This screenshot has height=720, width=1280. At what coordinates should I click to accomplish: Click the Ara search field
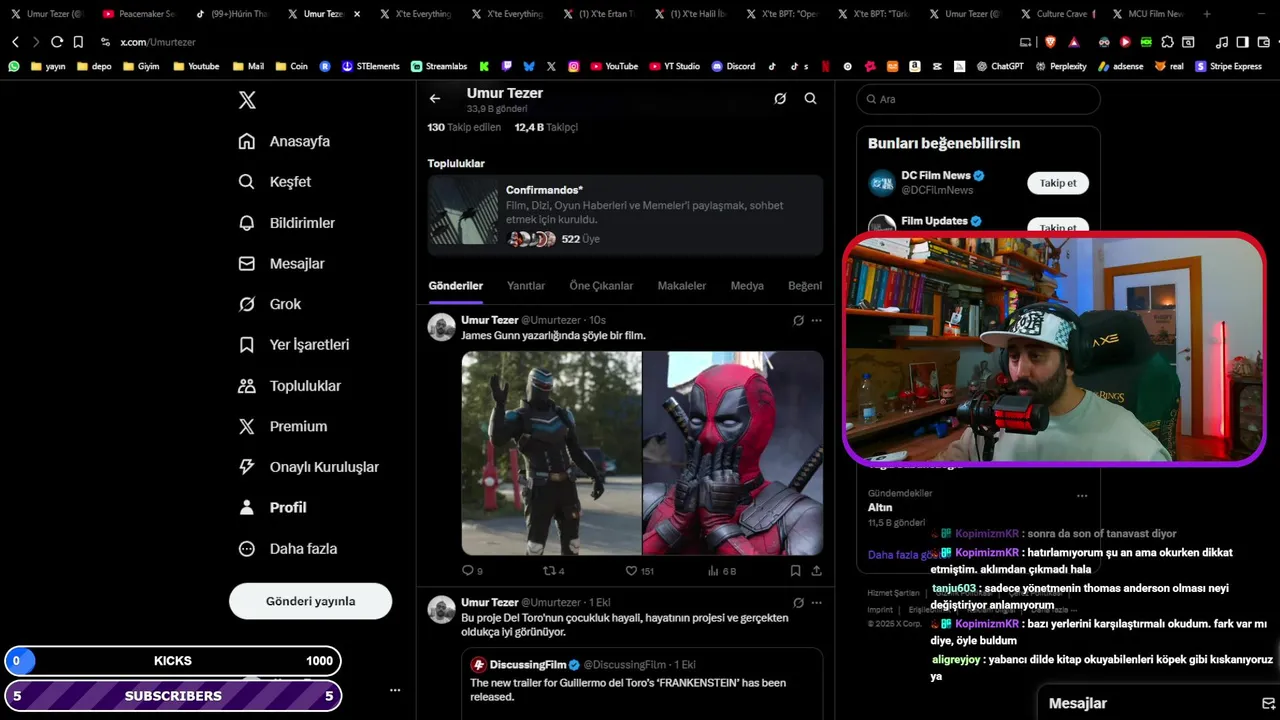point(978,99)
